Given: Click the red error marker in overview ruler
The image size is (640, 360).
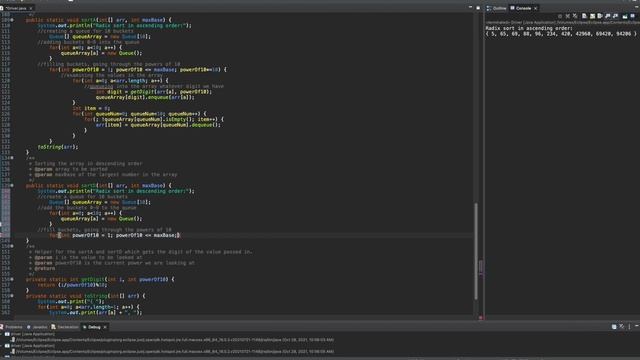Looking at the screenshot, I should coord(481,317).
